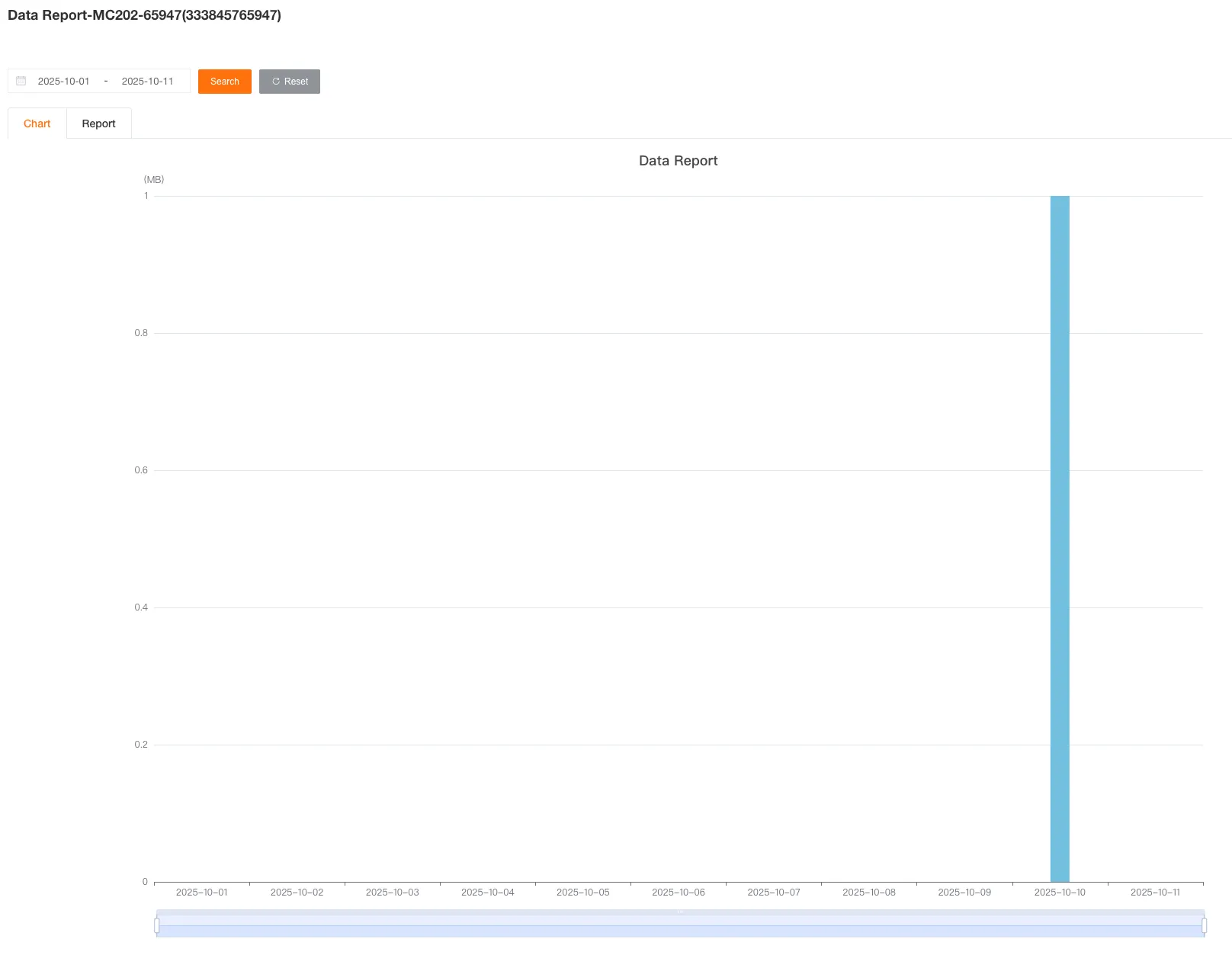Image resolution: width=1232 pixels, height=955 pixels.
Task: Select the blue data bar for 2025-10-10
Action: pos(1060,534)
